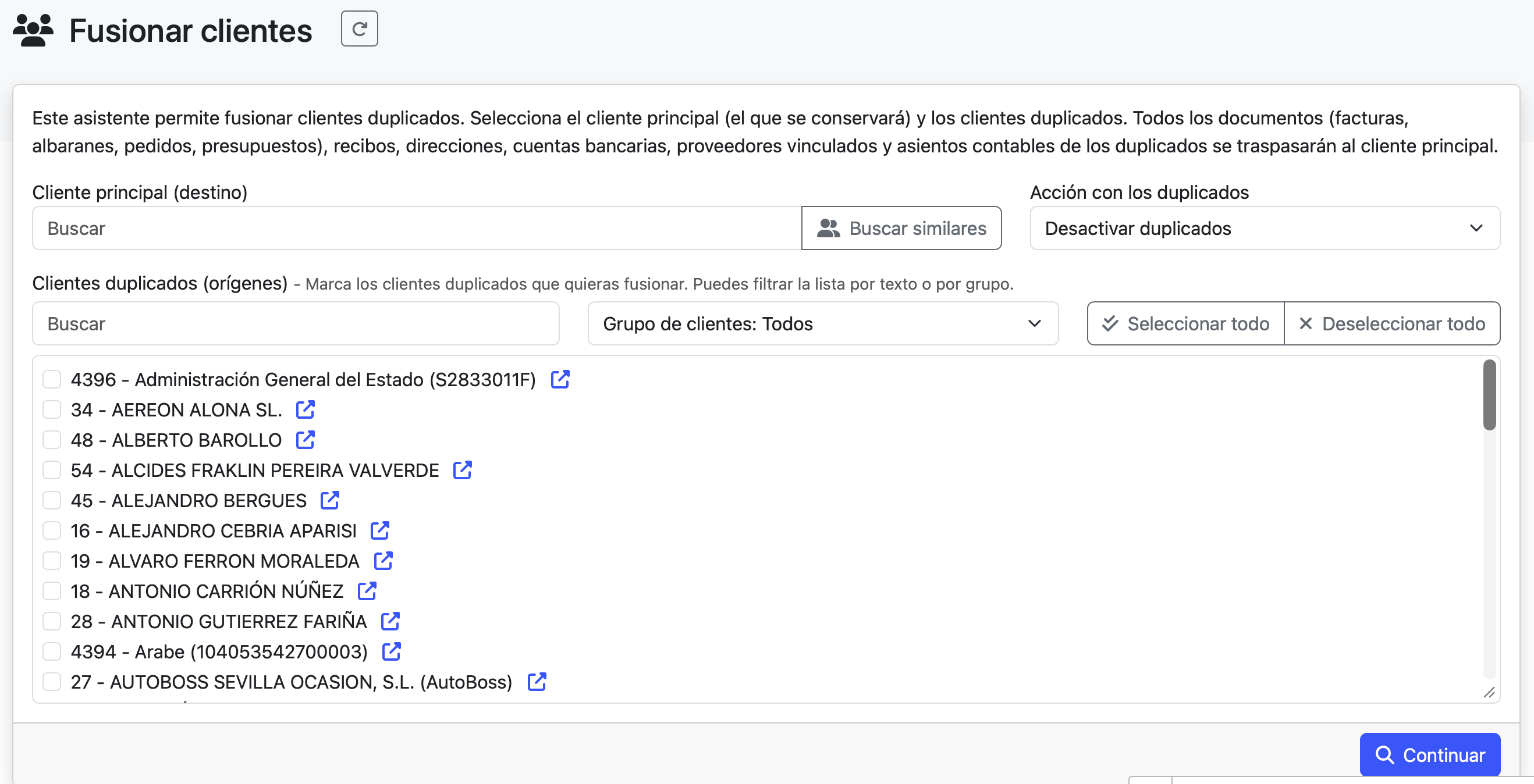Click Deseleccionar todo button
Screen dimensions: 1534x784
click(x=1391, y=323)
